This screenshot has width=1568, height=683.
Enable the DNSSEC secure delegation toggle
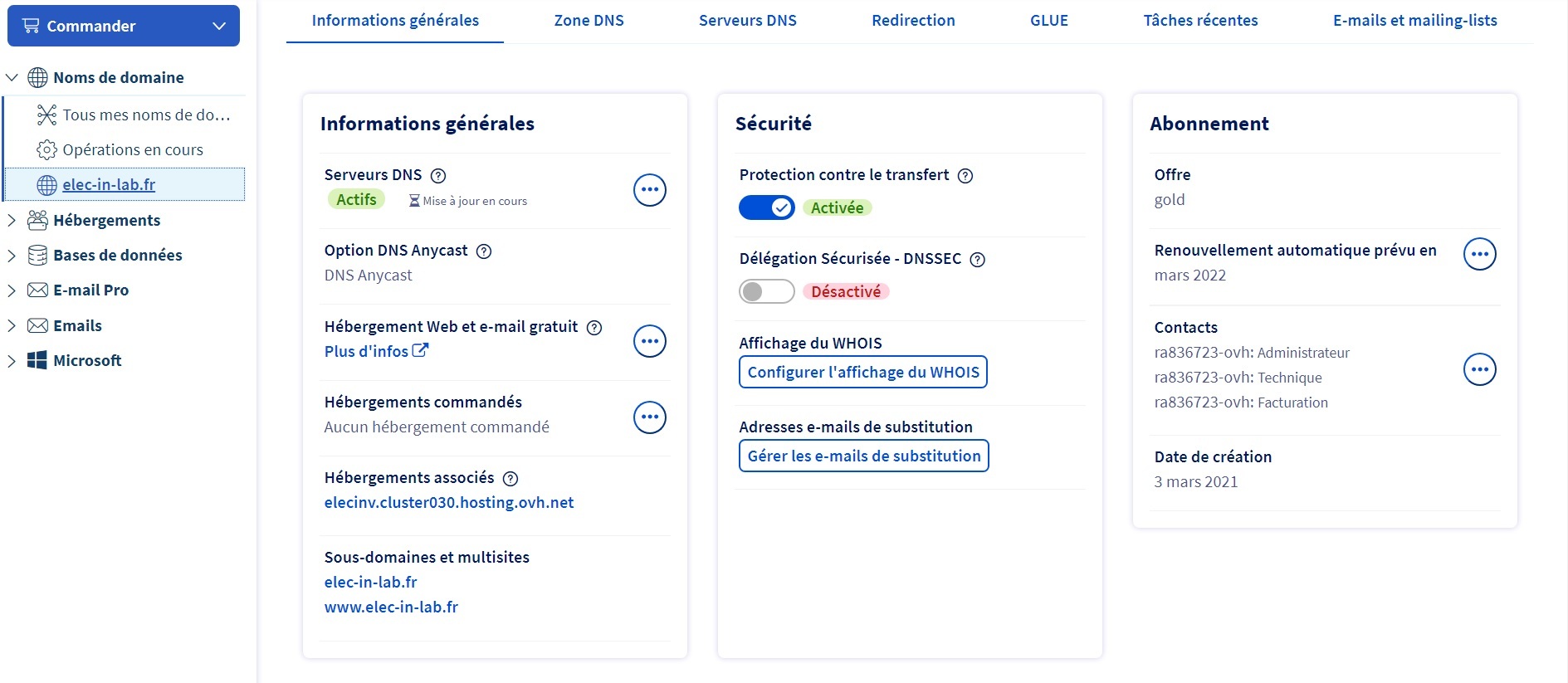pos(766,291)
